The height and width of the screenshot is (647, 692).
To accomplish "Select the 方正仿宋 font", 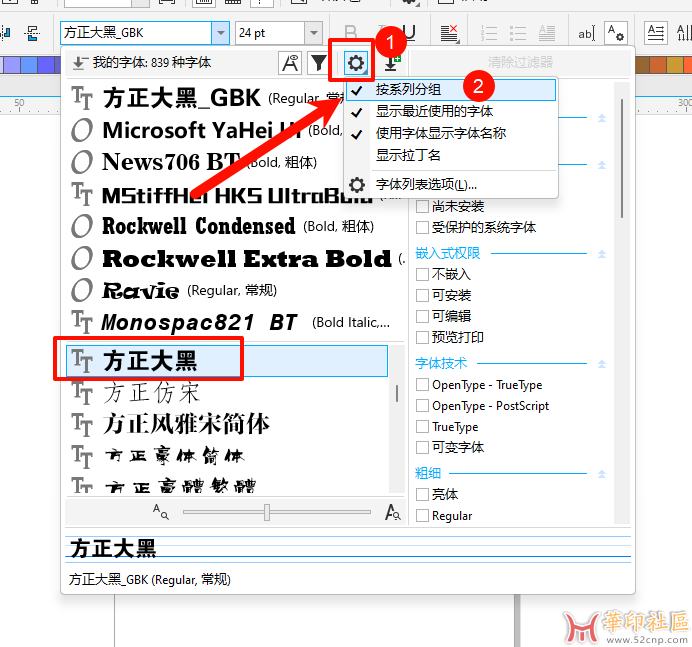I will 227,392.
